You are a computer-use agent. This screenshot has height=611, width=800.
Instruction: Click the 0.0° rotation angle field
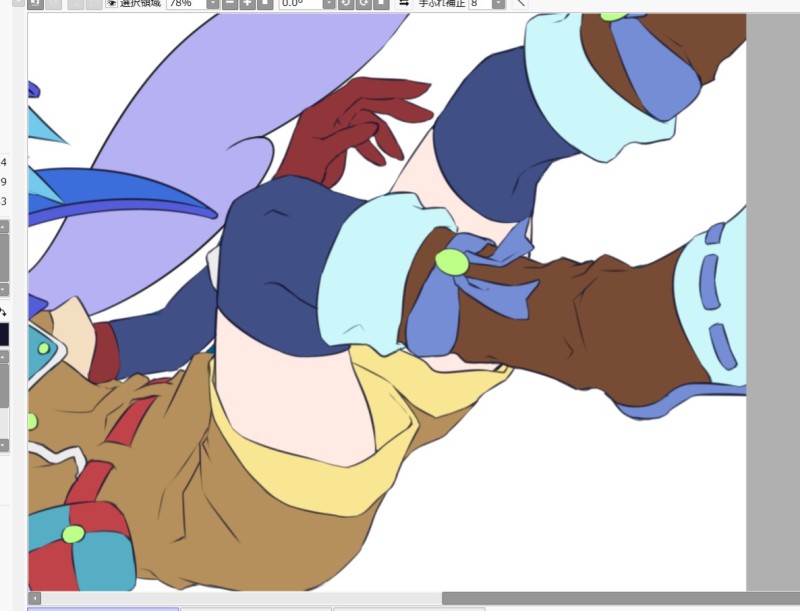301,3
